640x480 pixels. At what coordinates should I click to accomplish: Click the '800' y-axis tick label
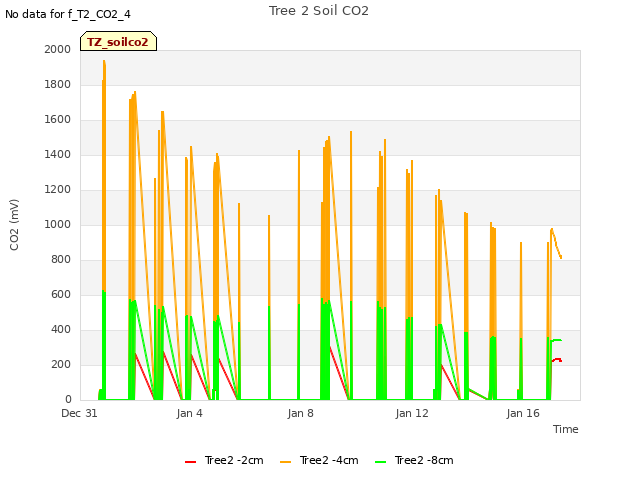point(61,260)
